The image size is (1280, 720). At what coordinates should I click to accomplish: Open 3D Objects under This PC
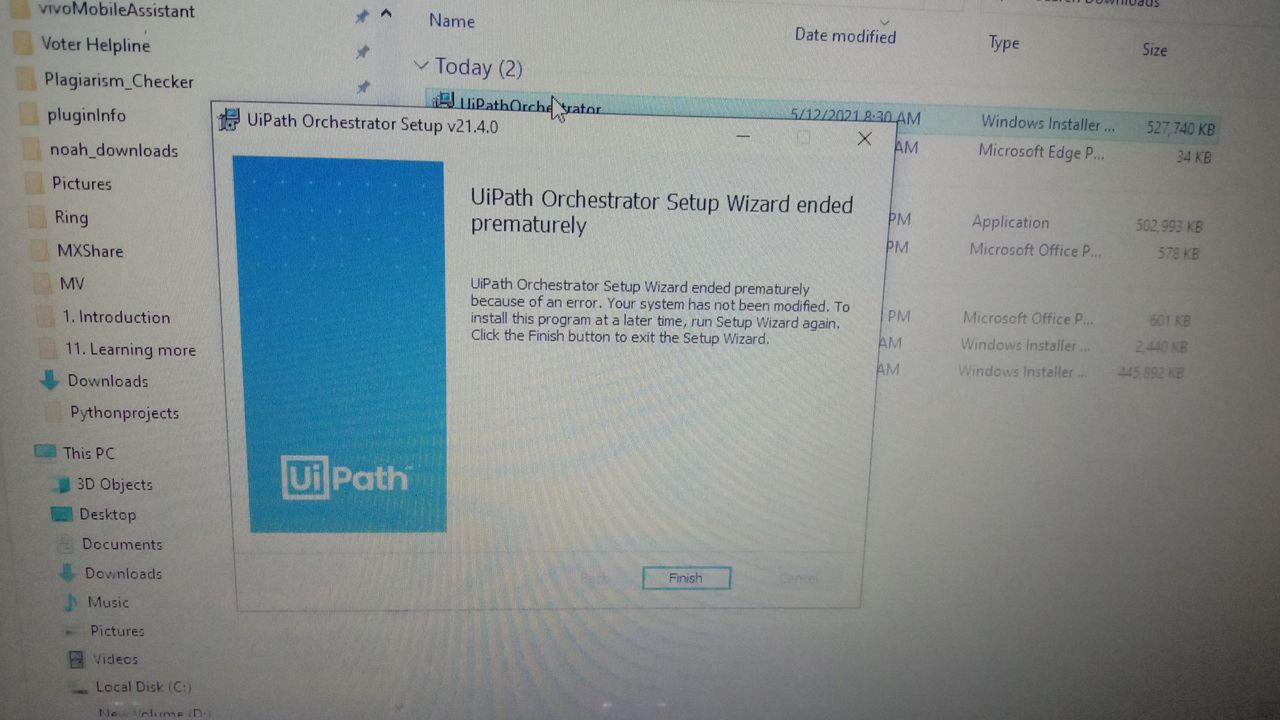115,484
